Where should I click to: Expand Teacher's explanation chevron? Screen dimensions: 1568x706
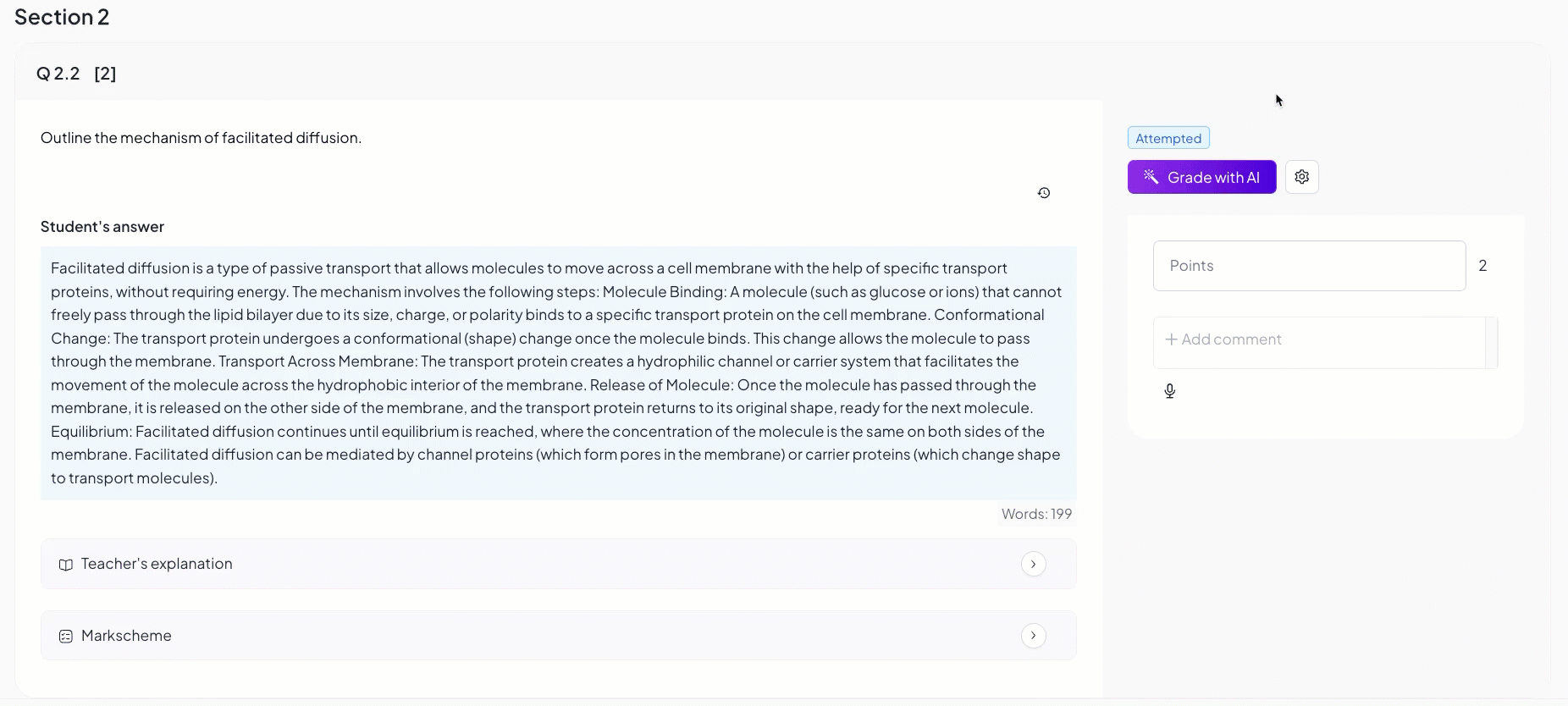1034,564
